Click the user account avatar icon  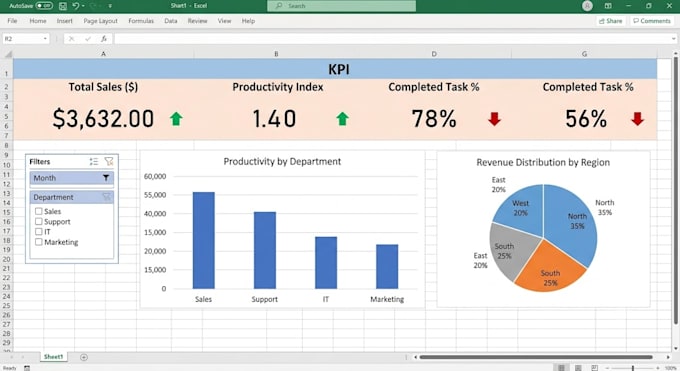click(x=587, y=6)
